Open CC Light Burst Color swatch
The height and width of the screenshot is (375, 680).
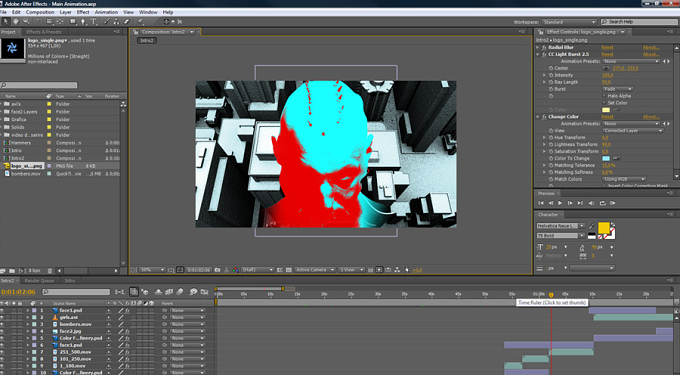point(606,110)
